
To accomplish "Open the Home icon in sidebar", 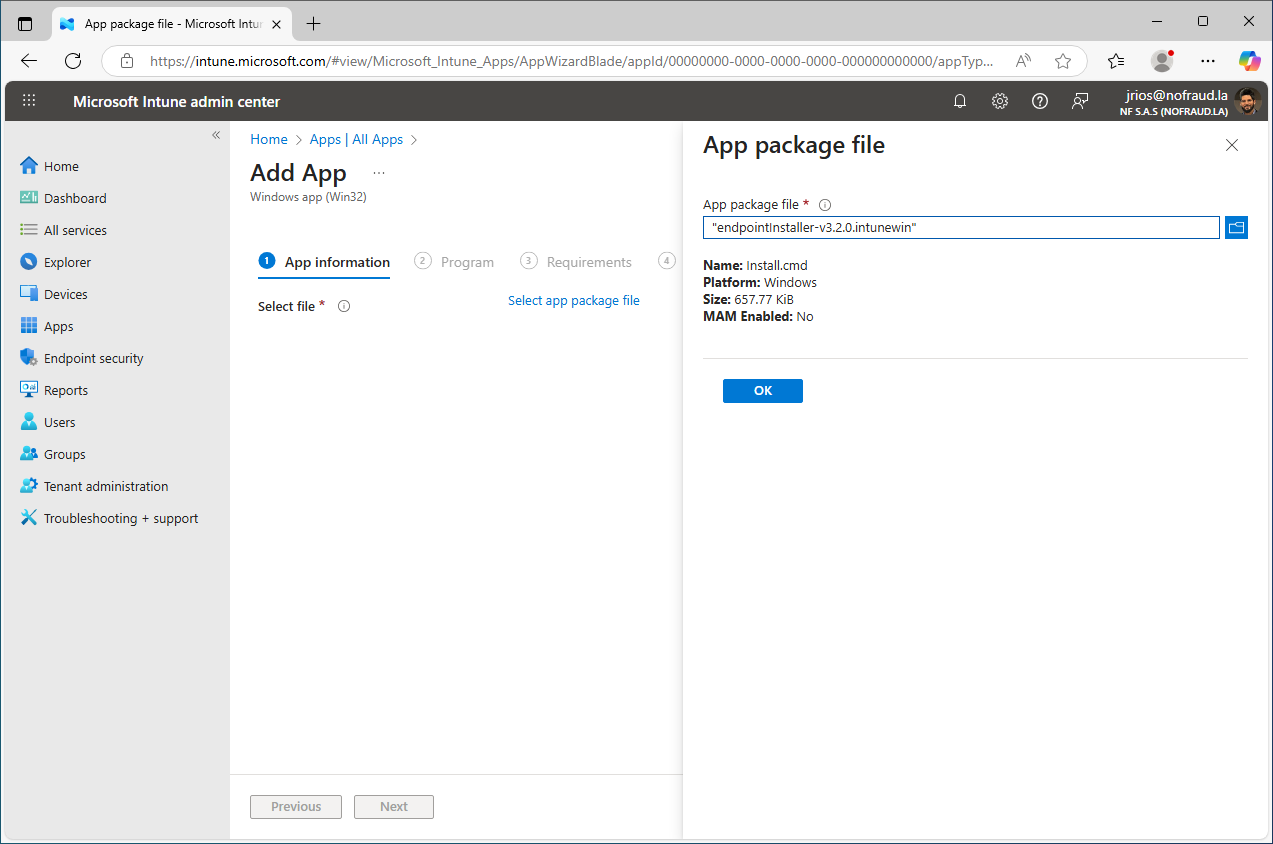I will pyautogui.click(x=28, y=166).
